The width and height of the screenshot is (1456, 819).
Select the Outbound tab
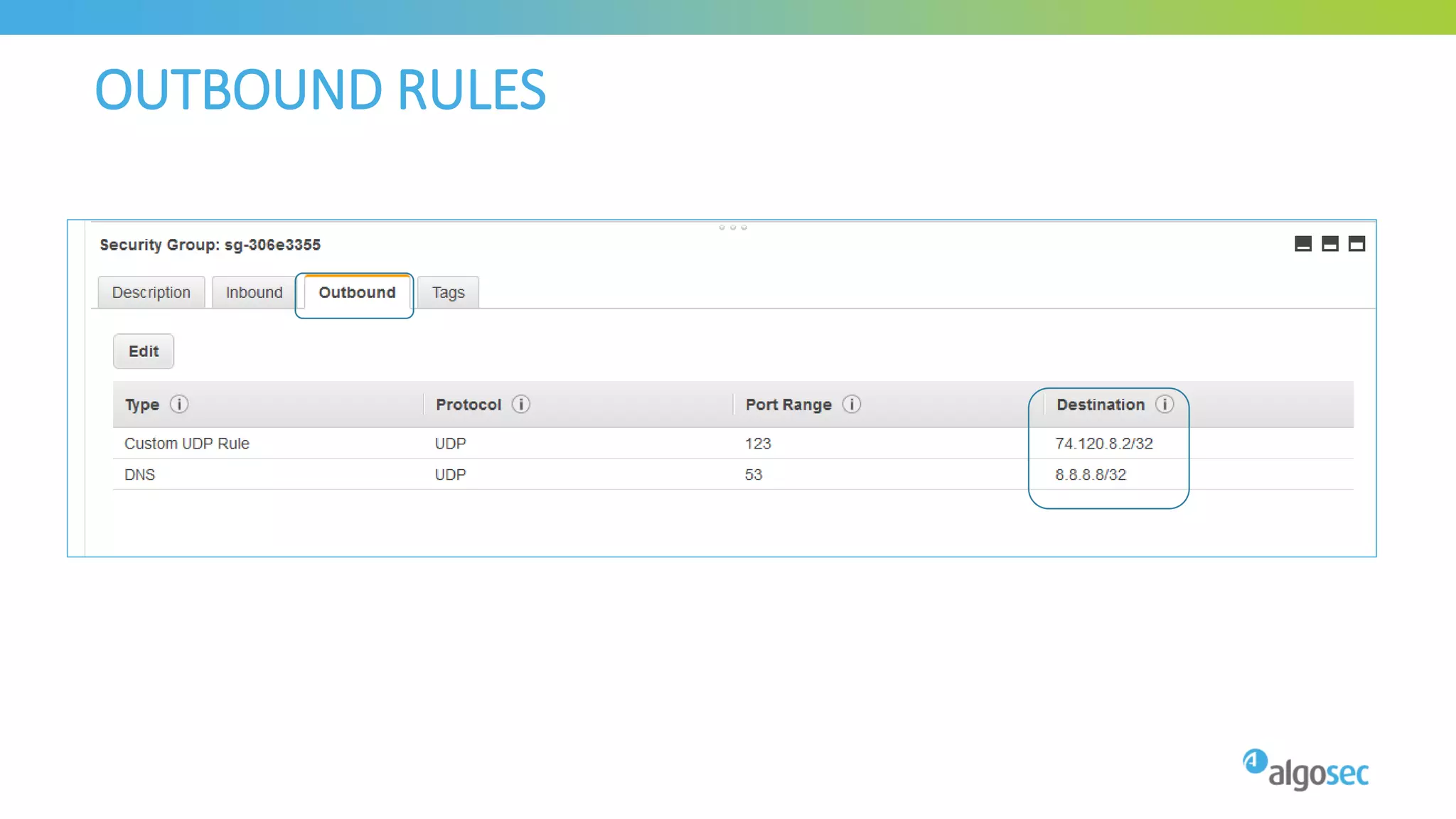tap(357, 292)
